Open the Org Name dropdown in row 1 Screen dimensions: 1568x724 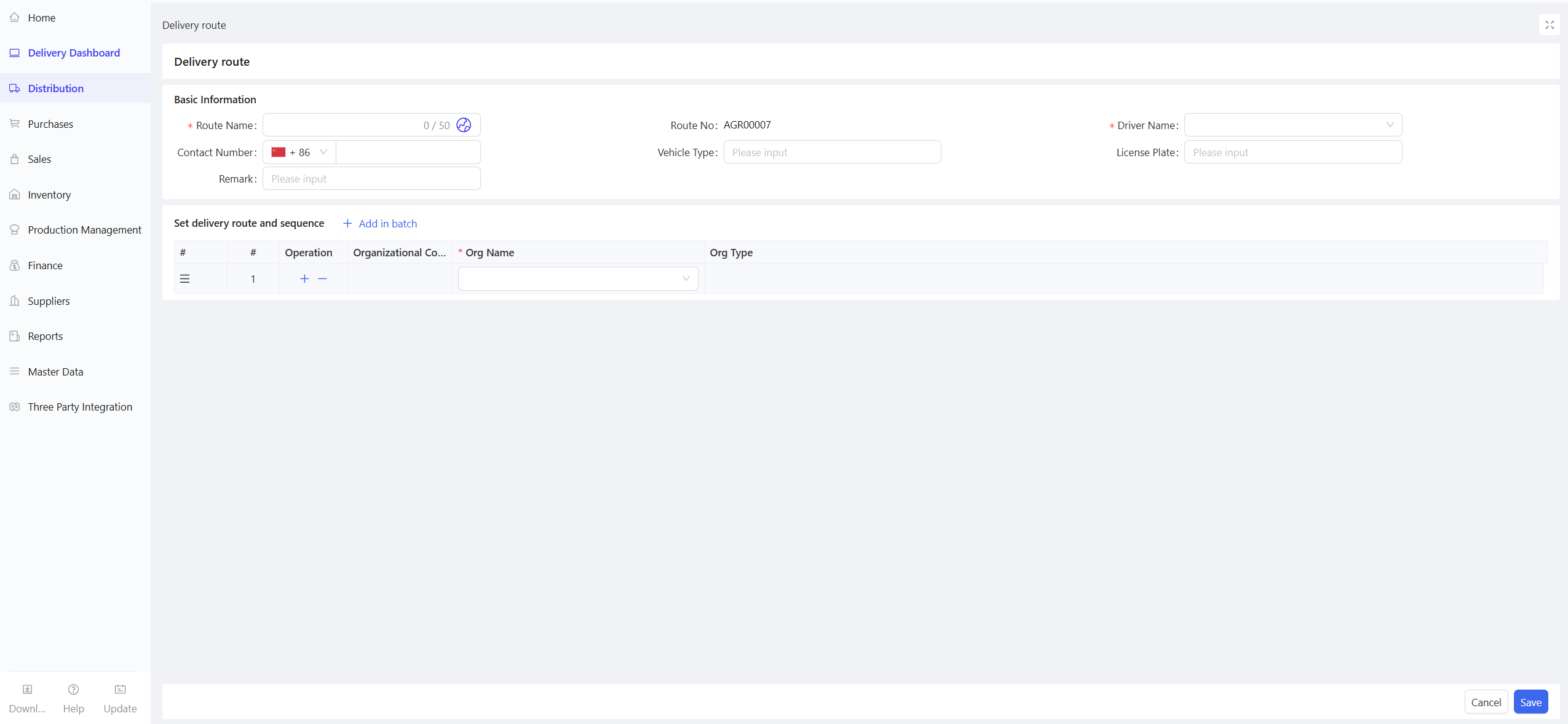point(577,278)
